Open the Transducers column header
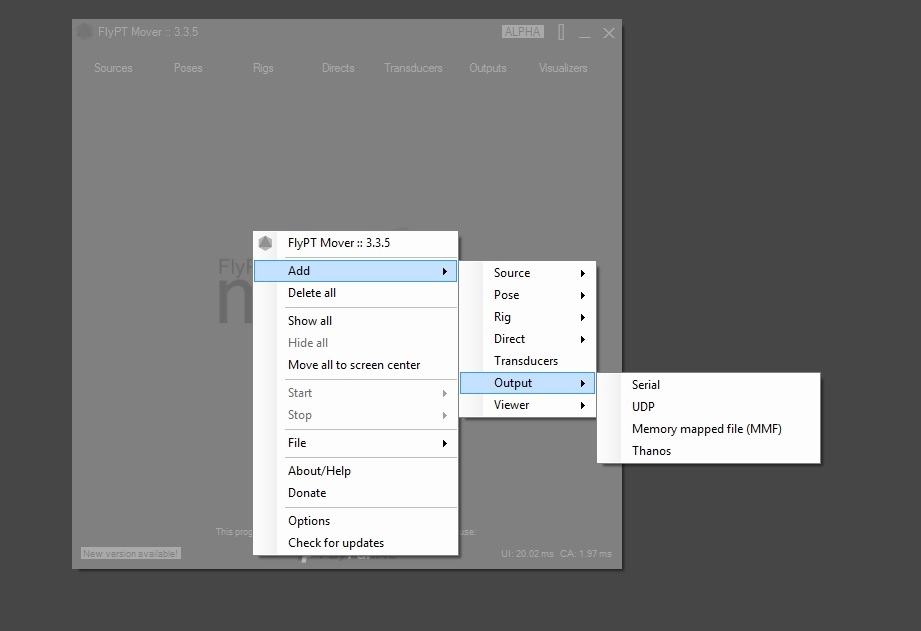 pyautogui.click(x=414, y=68)
